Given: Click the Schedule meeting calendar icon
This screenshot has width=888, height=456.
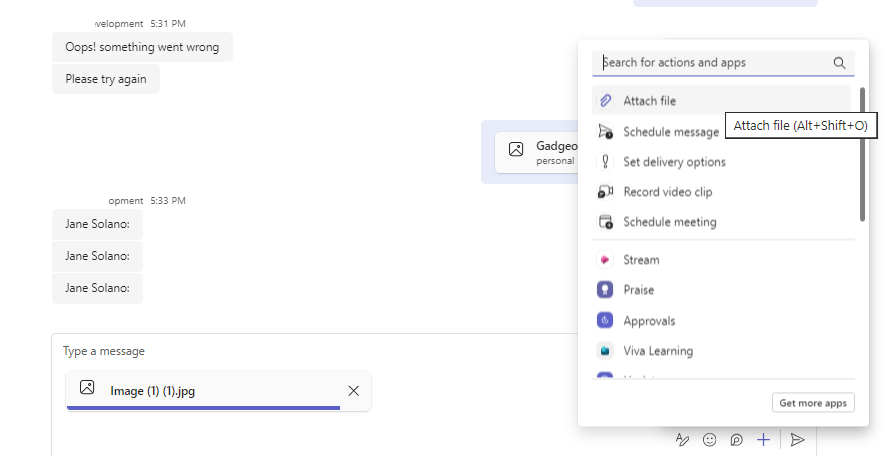Looking at the screenshot, I should [x=605, y=221].
